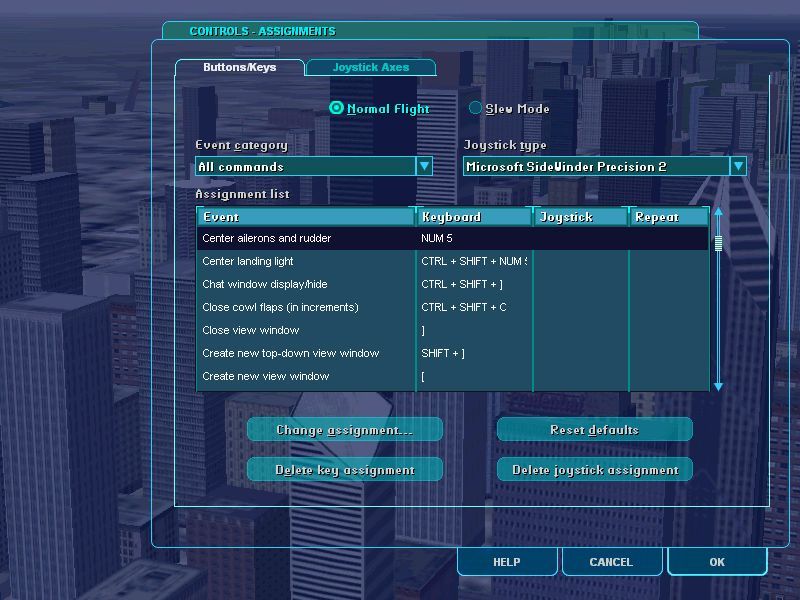Select the Normal Flight radio button
Viewport: 800px width, 600px height.
[x=337, y=108]
